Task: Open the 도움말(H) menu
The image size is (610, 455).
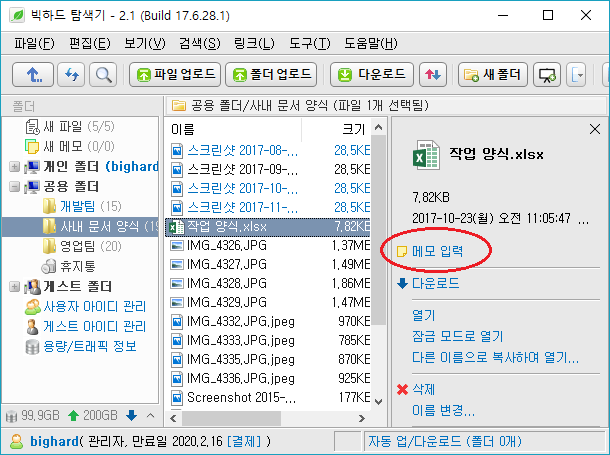Action: pos(371,43)
